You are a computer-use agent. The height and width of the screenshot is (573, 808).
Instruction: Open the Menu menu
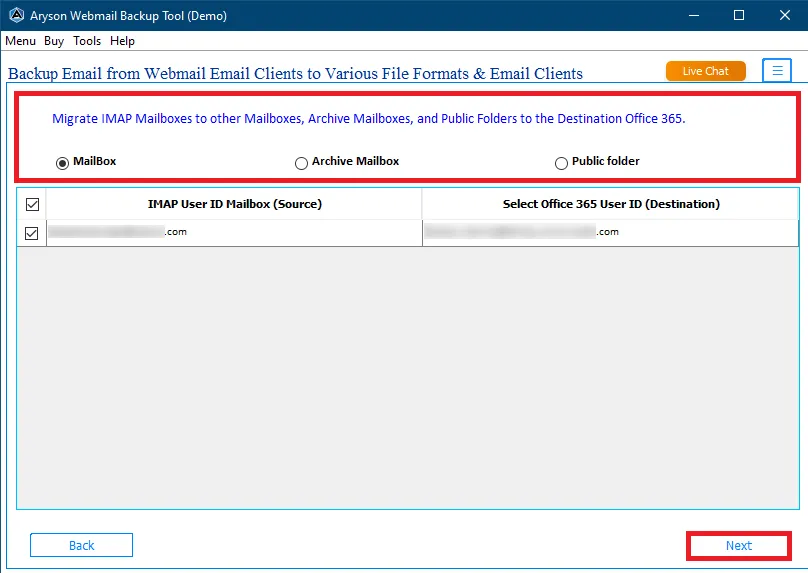tap(21, 41)
